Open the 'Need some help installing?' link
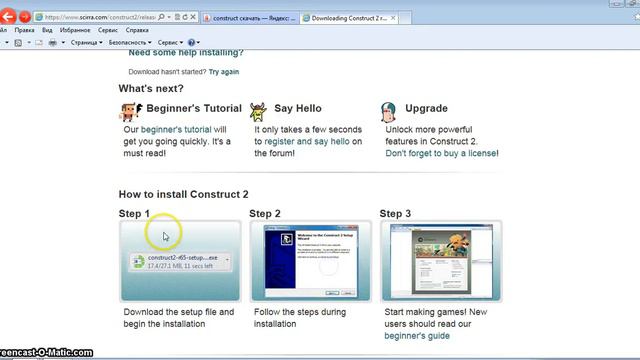The width and height of the screenshot is (640, 360). 186,53
